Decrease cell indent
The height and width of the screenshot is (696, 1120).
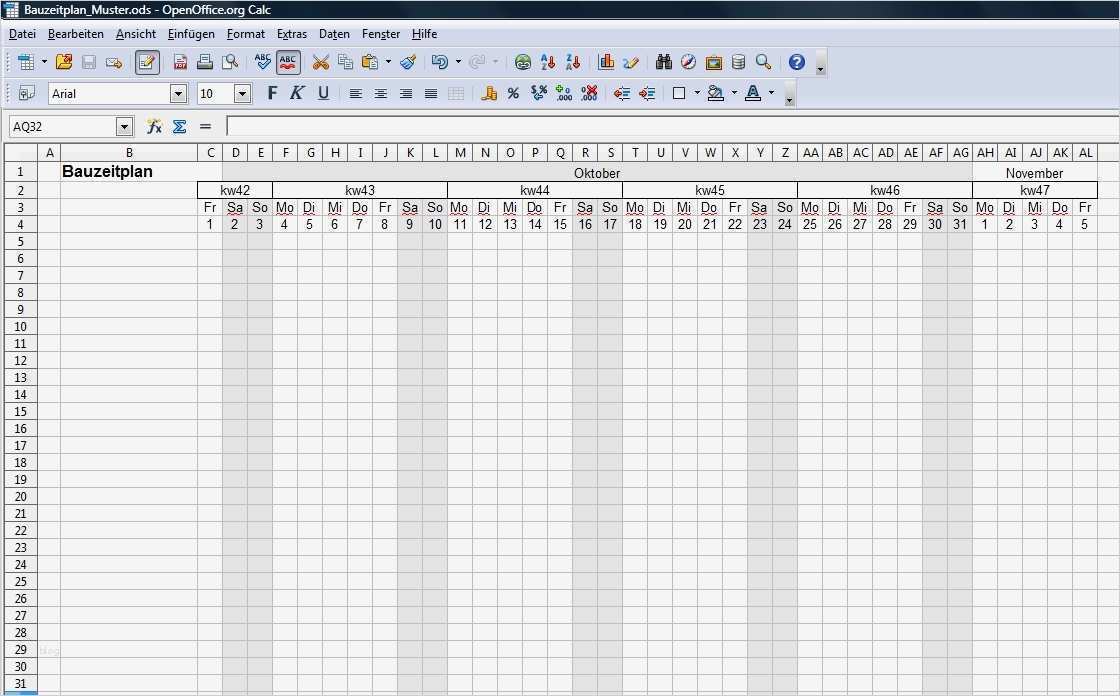coord(621,93)
